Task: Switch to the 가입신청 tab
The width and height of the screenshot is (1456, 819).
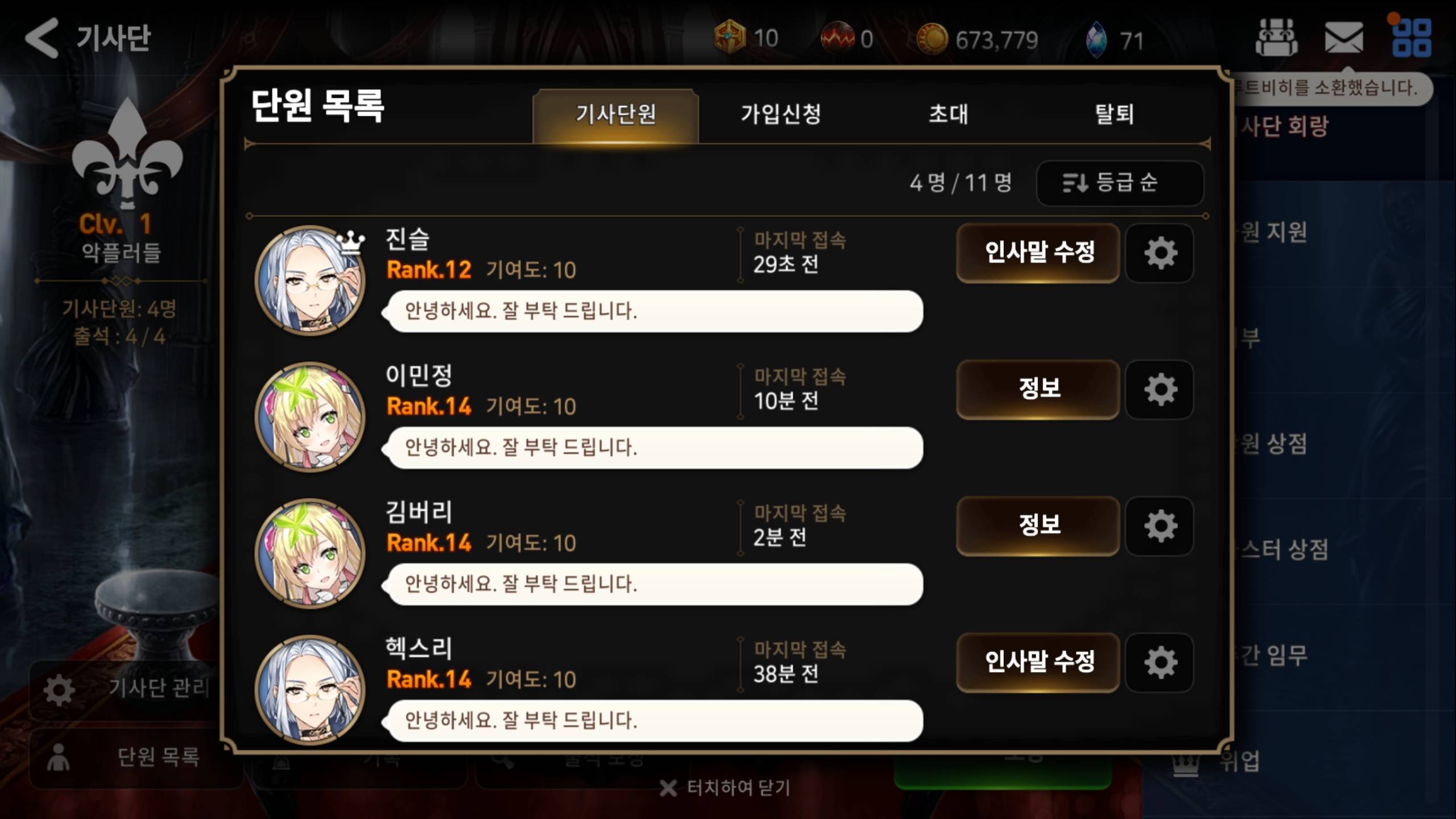Action: 781,114
